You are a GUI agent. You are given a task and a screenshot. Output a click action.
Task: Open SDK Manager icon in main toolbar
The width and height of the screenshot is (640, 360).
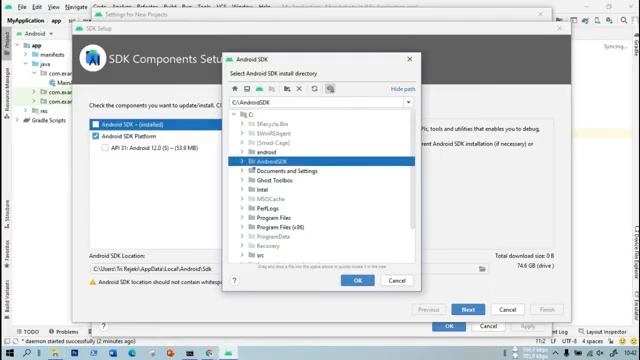coord(609,20)
